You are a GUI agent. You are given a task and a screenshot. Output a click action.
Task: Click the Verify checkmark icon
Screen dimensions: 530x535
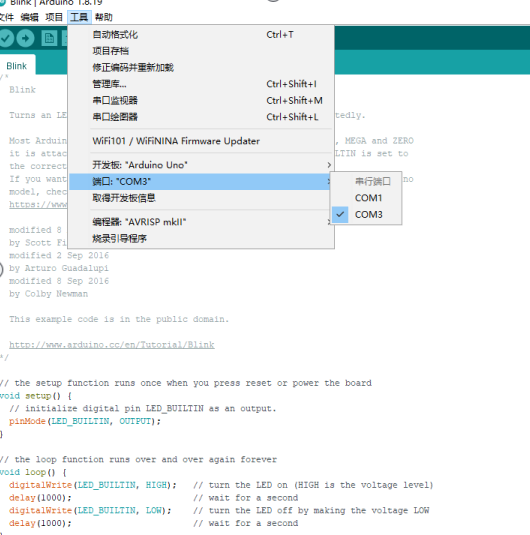point(5,38)
